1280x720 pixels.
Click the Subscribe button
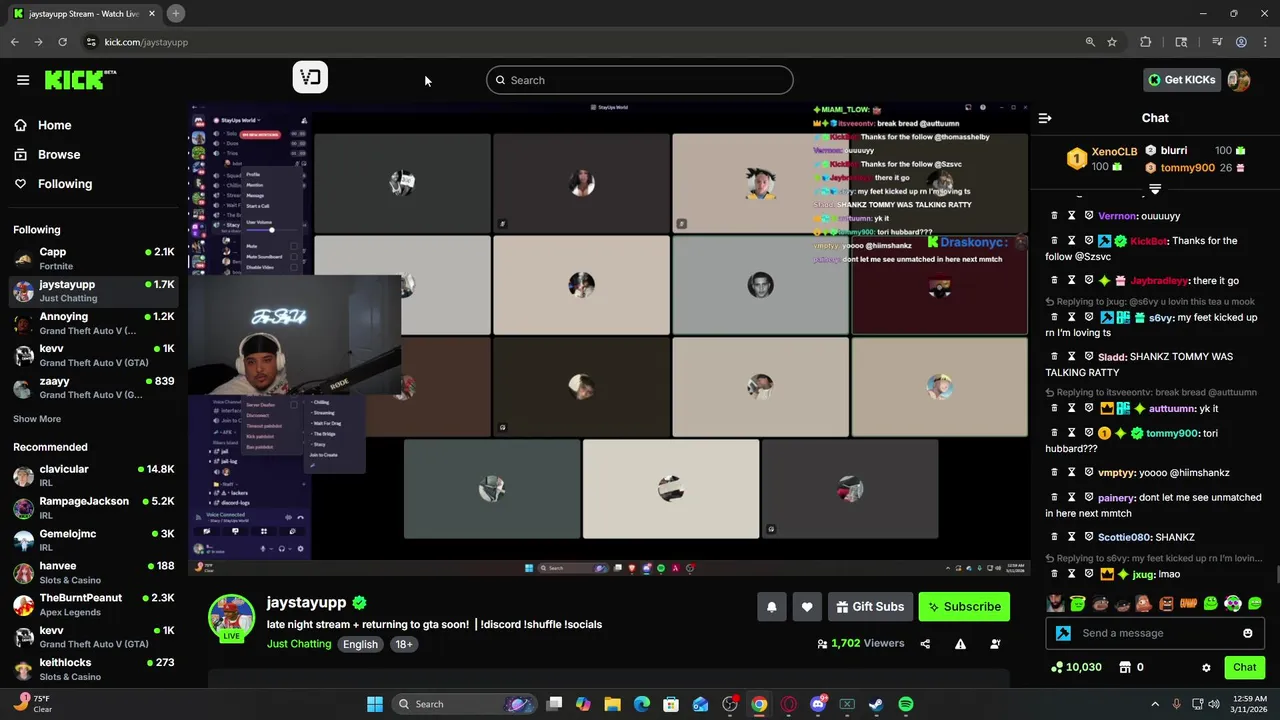coord(964,607)
